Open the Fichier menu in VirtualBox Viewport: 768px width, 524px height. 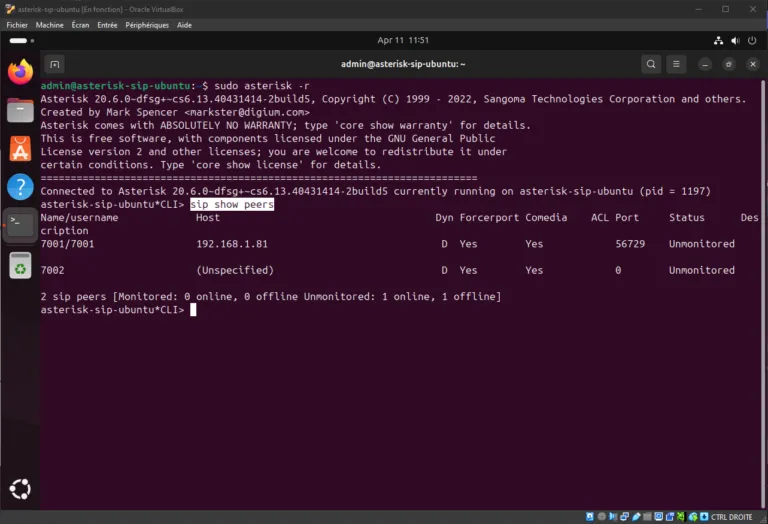click(17, 25)
